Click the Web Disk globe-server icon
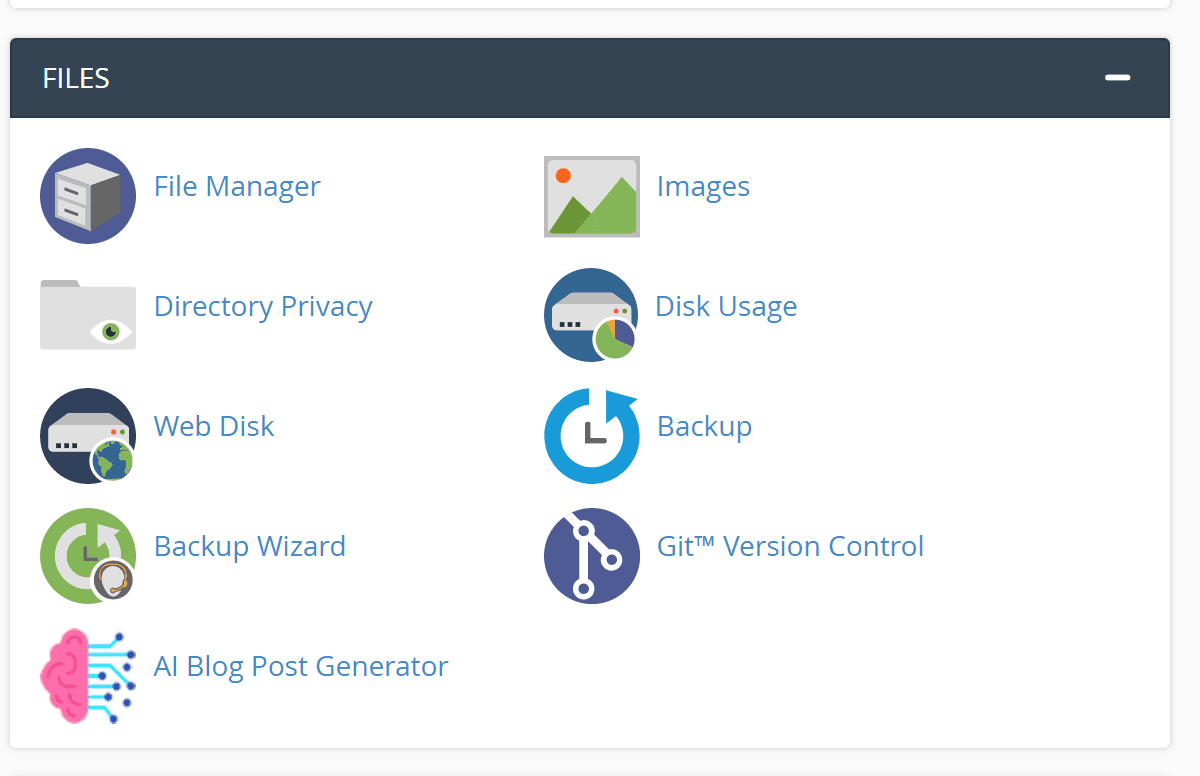 pyautogui.click(x=87, y=435)
